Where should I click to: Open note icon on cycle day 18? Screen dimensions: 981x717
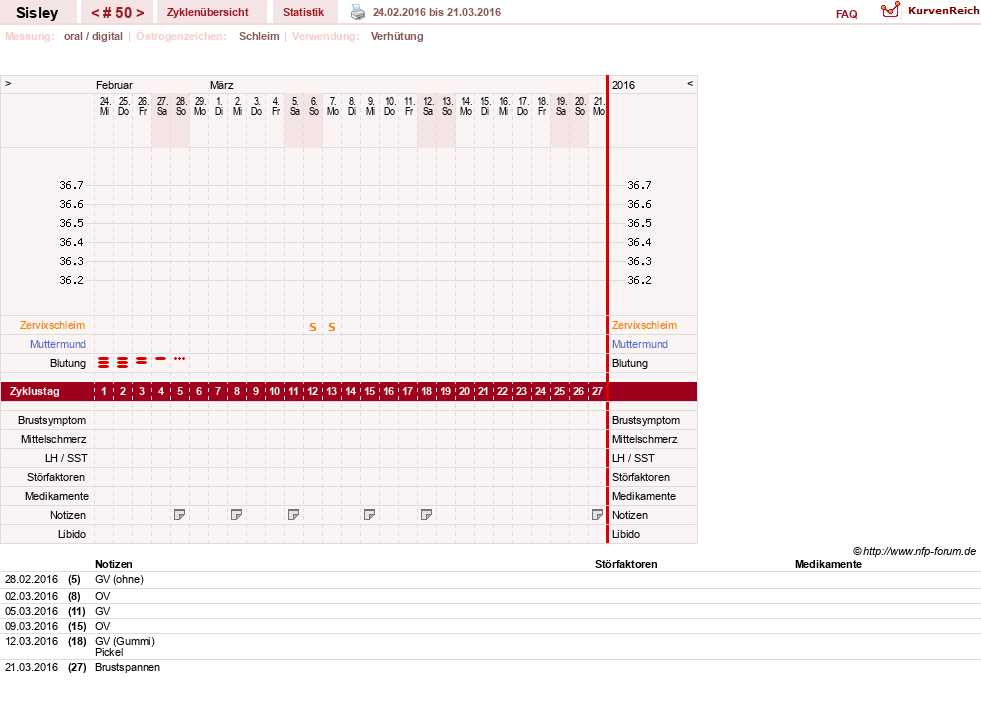coord(426,515)
